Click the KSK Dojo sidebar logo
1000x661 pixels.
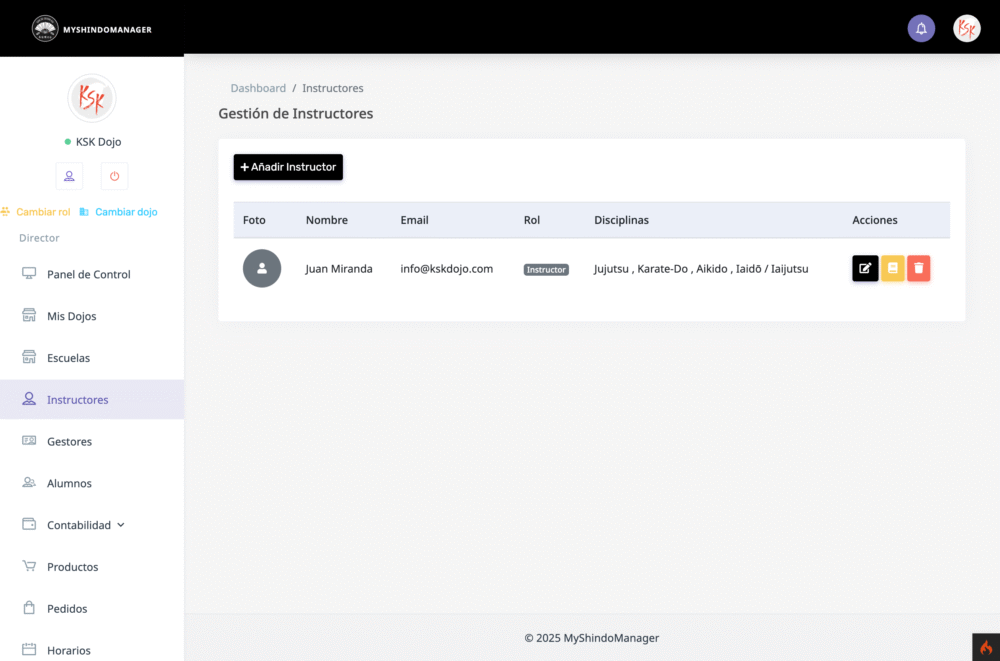pos(92,98)
